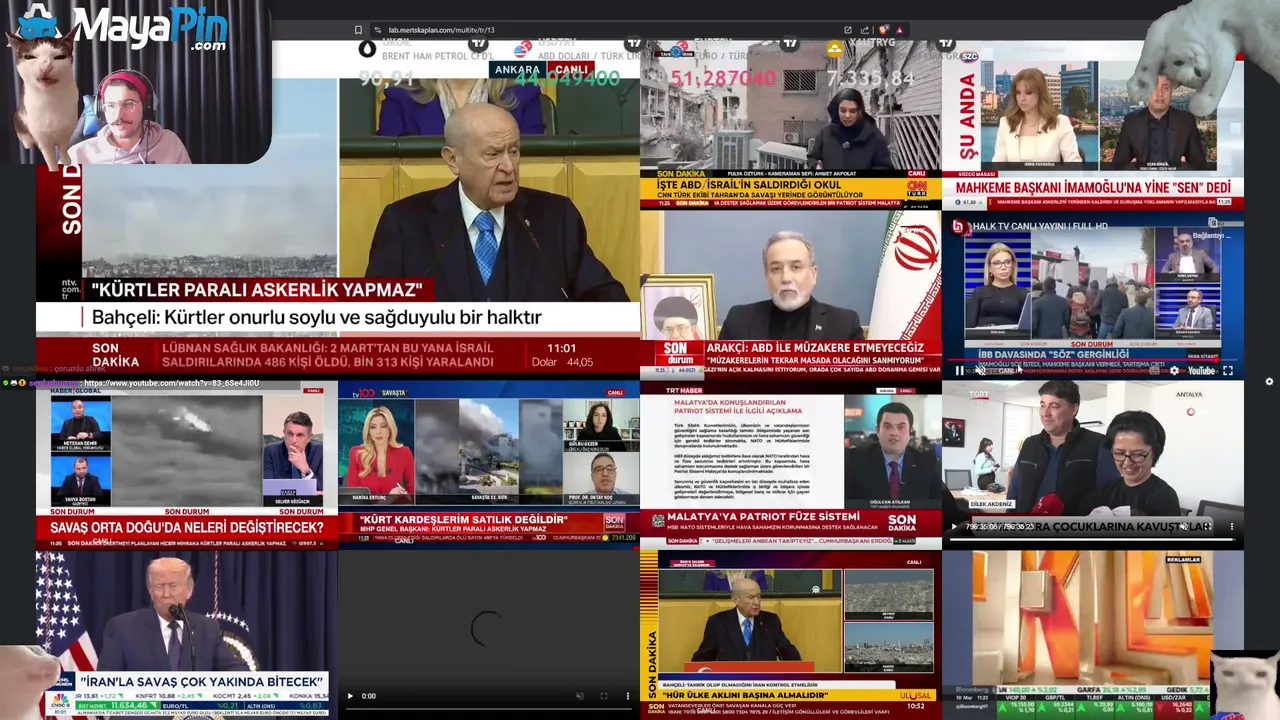Click the USDTRY flag ticker icon
This screenshot has height=720, width=1280.
522,49
